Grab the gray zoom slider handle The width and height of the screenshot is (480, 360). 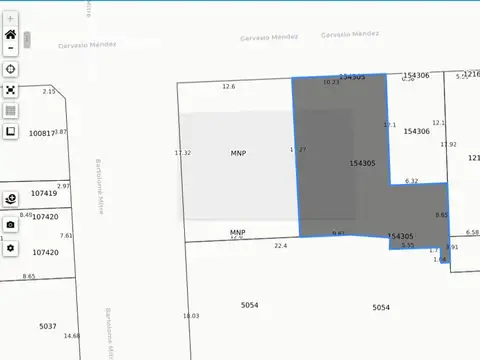tap(27, 40)
